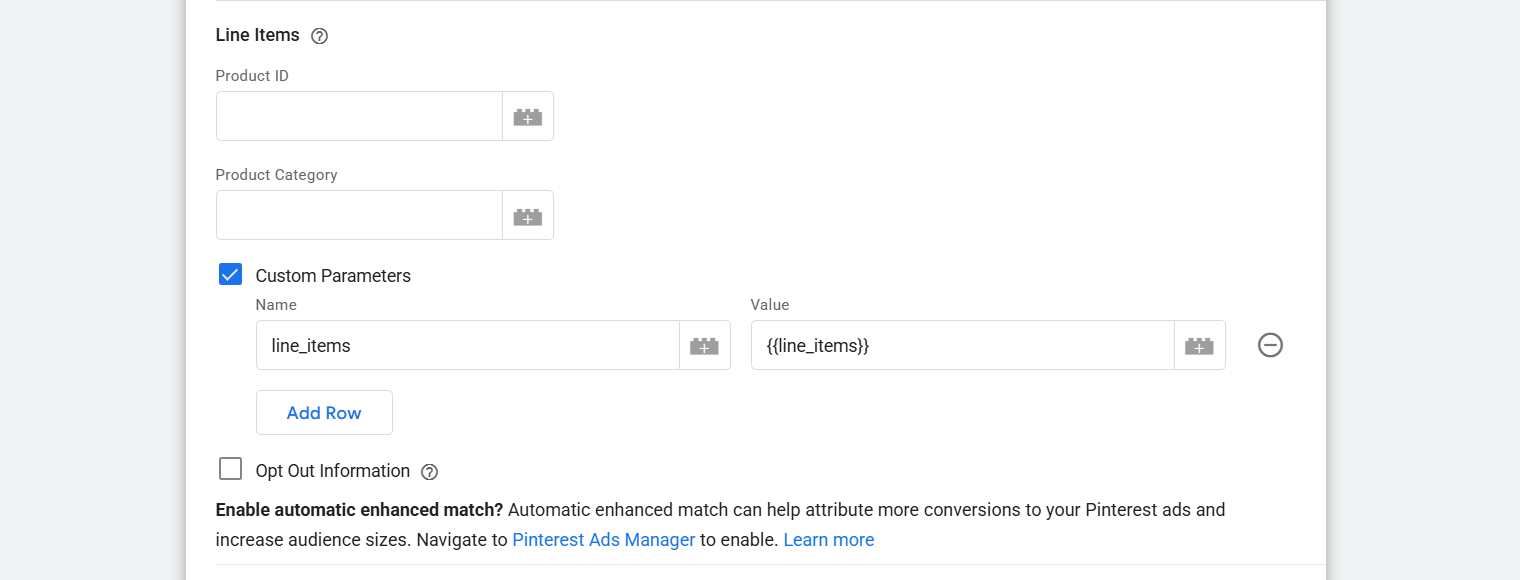Uncheck the Custom Parameters checkbox
The height and width of the screenshot is (580, 1520).
pos(231,275)
